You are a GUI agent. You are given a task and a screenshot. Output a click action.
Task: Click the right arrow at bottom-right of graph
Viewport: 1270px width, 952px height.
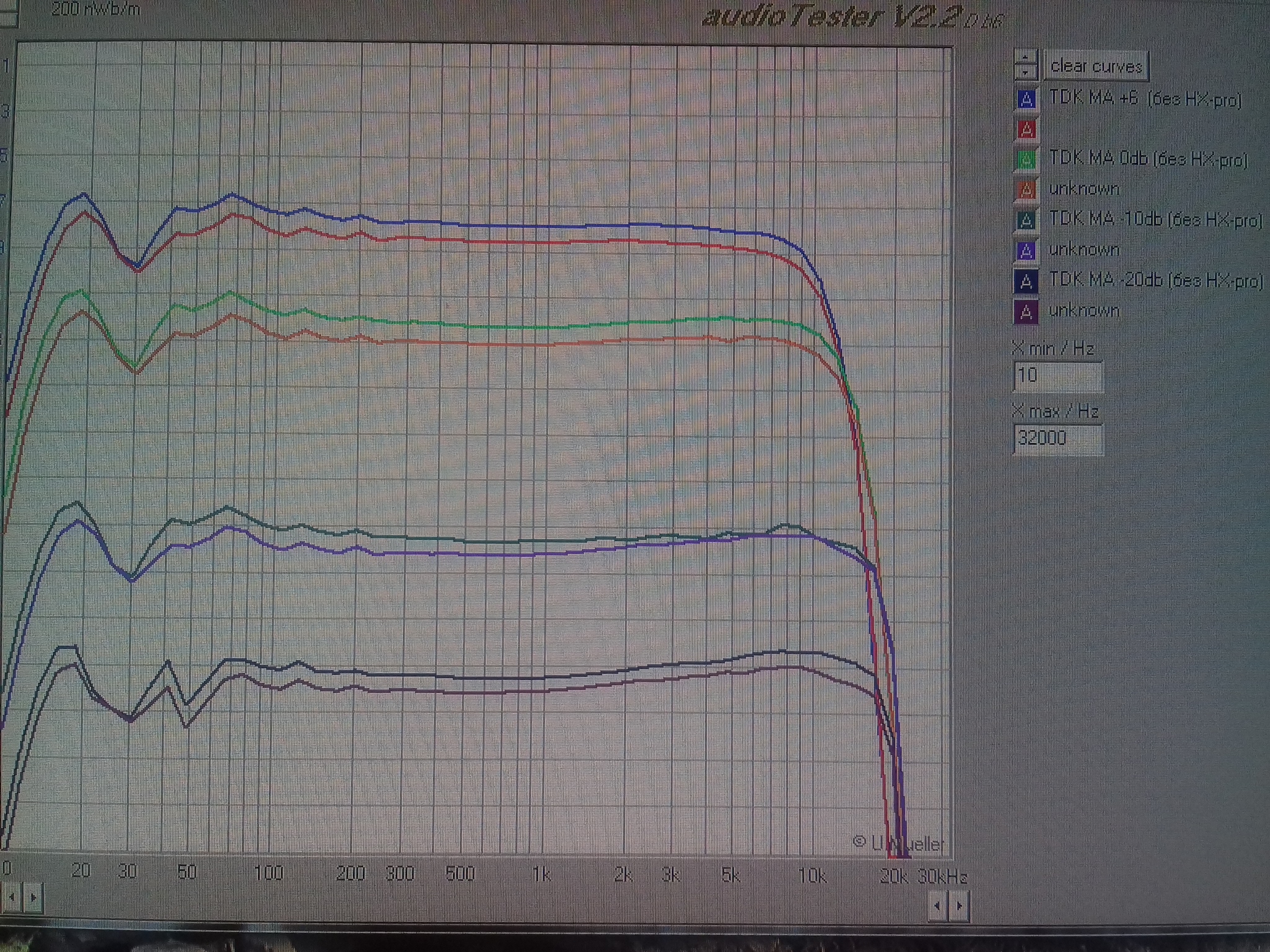(x=959, y=906)
